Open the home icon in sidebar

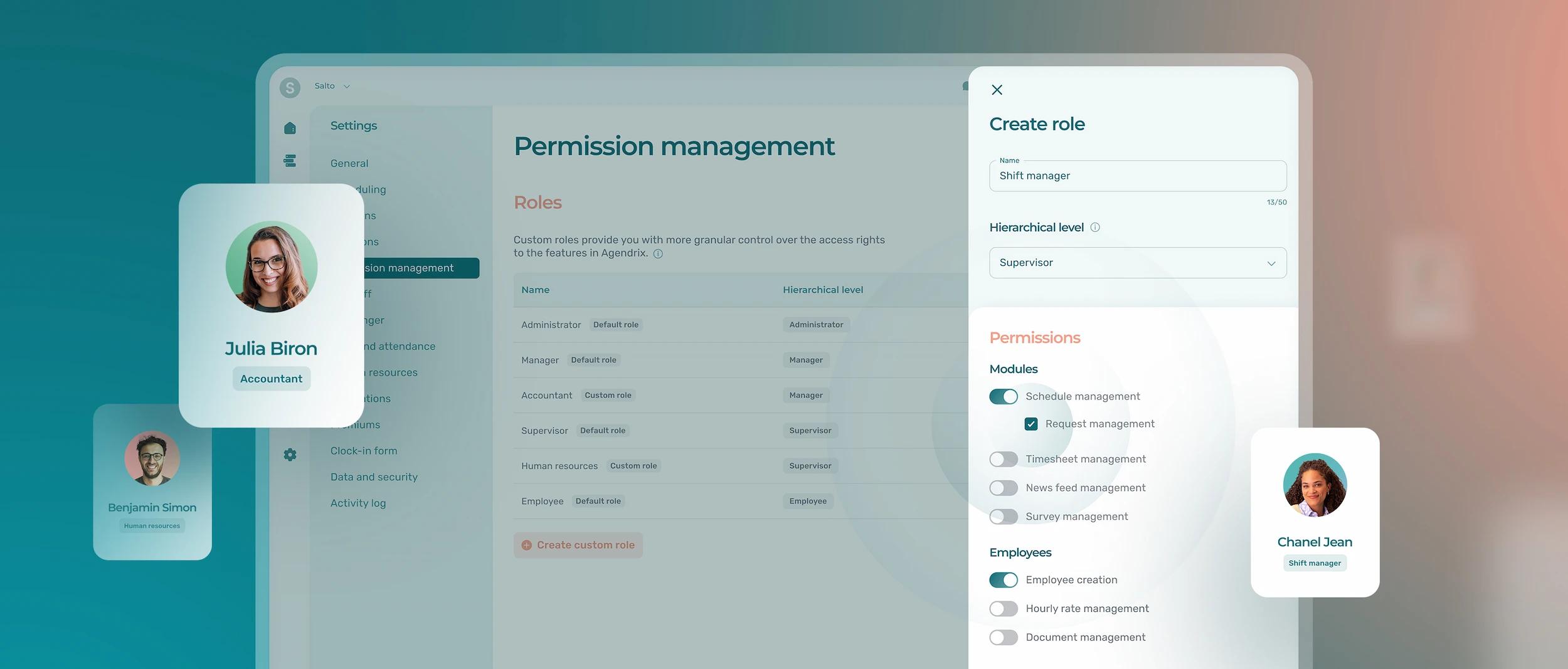pos(290,128)
